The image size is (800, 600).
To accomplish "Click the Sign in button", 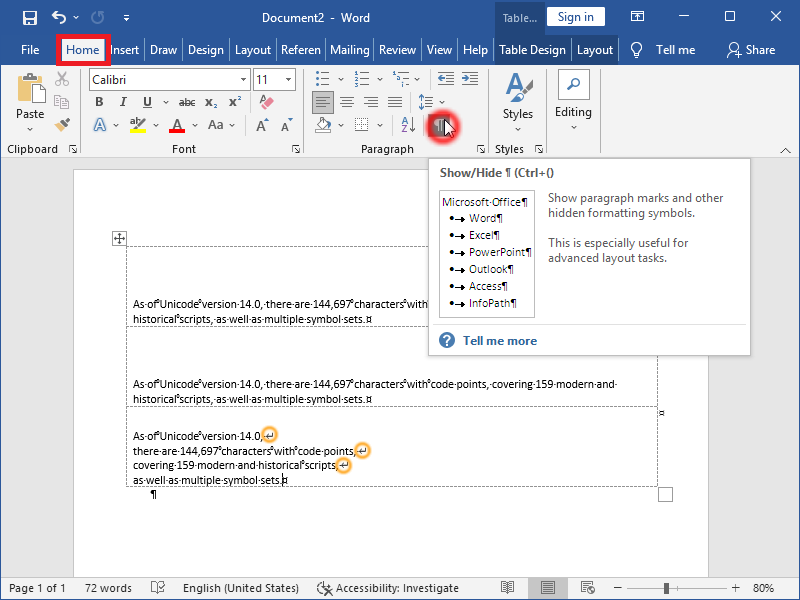I will pyautogui.click(x=575, y=17).
